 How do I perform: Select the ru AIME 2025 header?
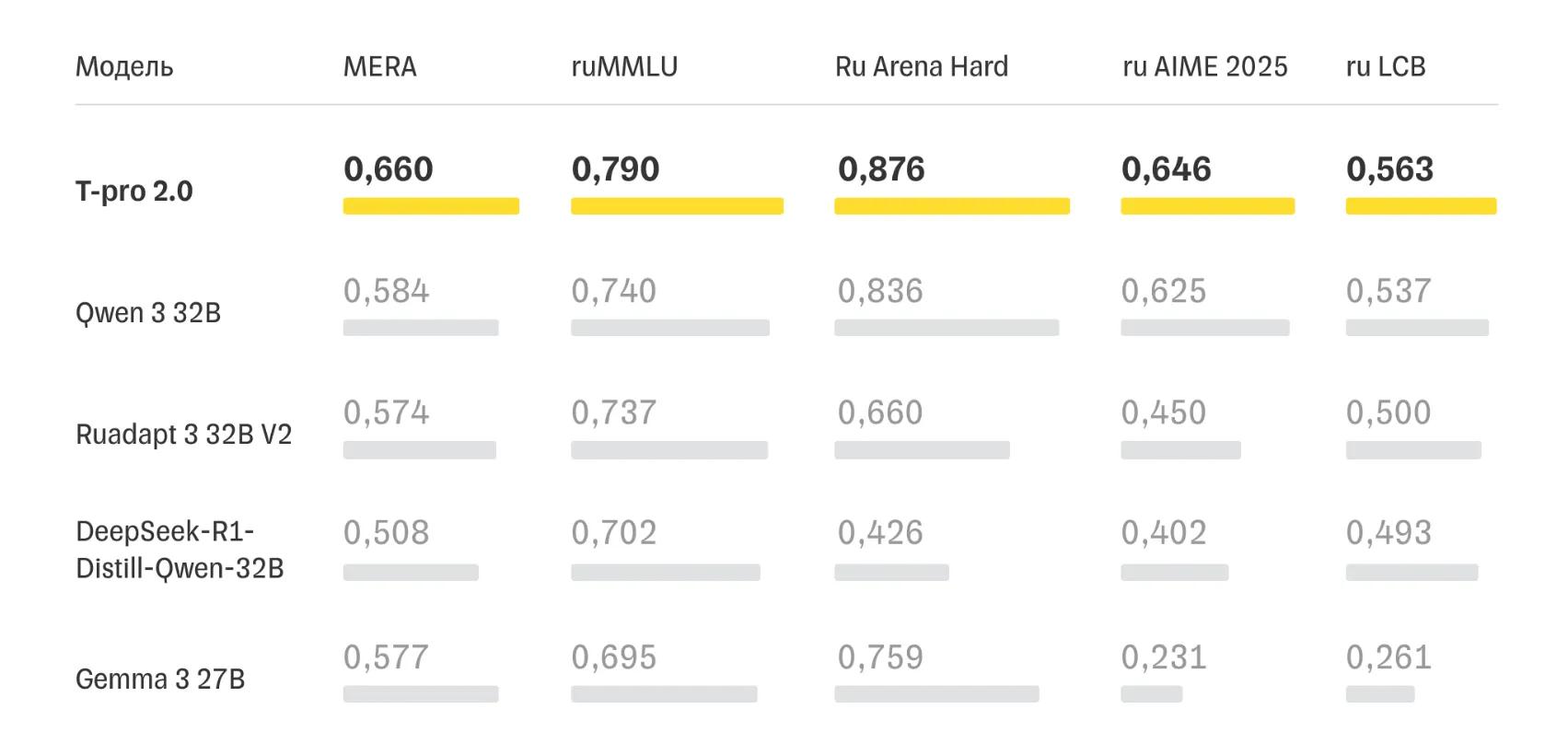click(x=1204, y=66)
